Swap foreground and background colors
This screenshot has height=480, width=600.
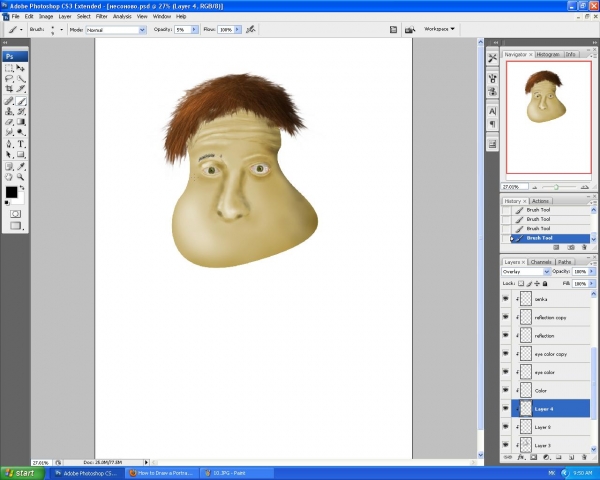[22, 188]
